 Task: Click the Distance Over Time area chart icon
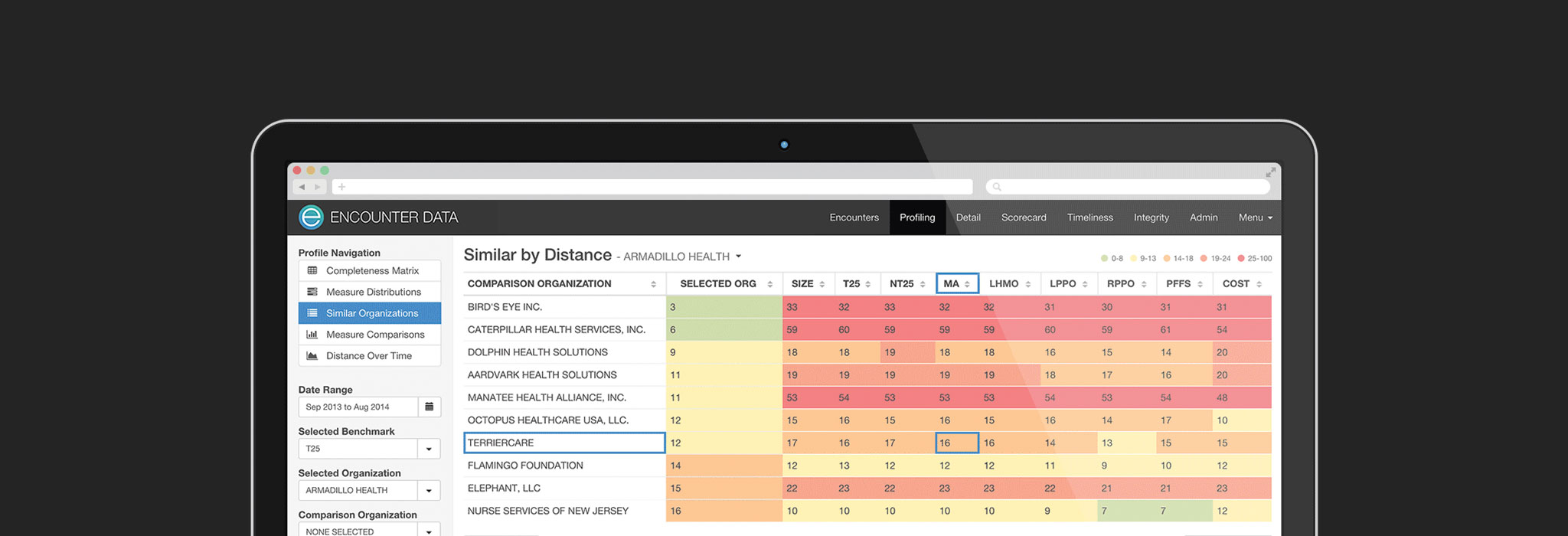312,356
